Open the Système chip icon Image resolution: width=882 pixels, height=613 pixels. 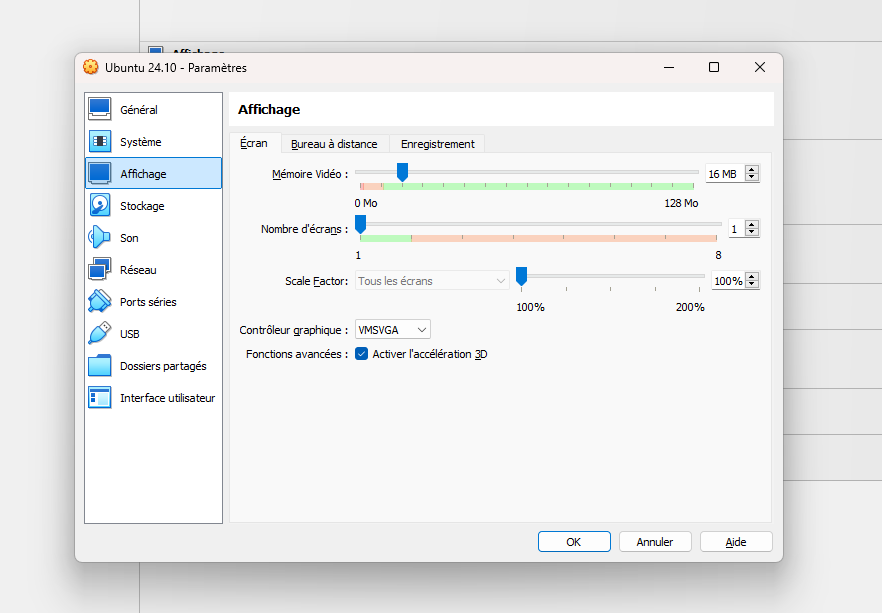pyautogui.click(x=100, y=141)
